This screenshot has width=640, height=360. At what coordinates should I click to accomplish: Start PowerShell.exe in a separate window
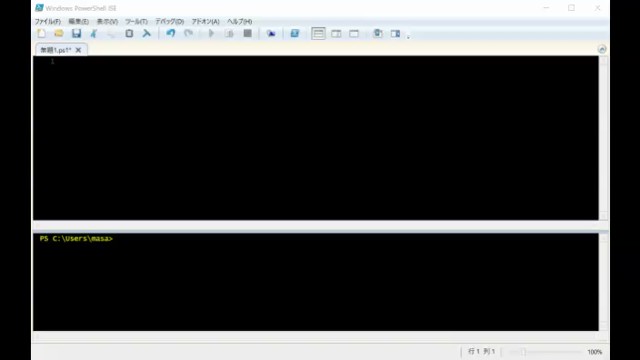coord(295,33)
